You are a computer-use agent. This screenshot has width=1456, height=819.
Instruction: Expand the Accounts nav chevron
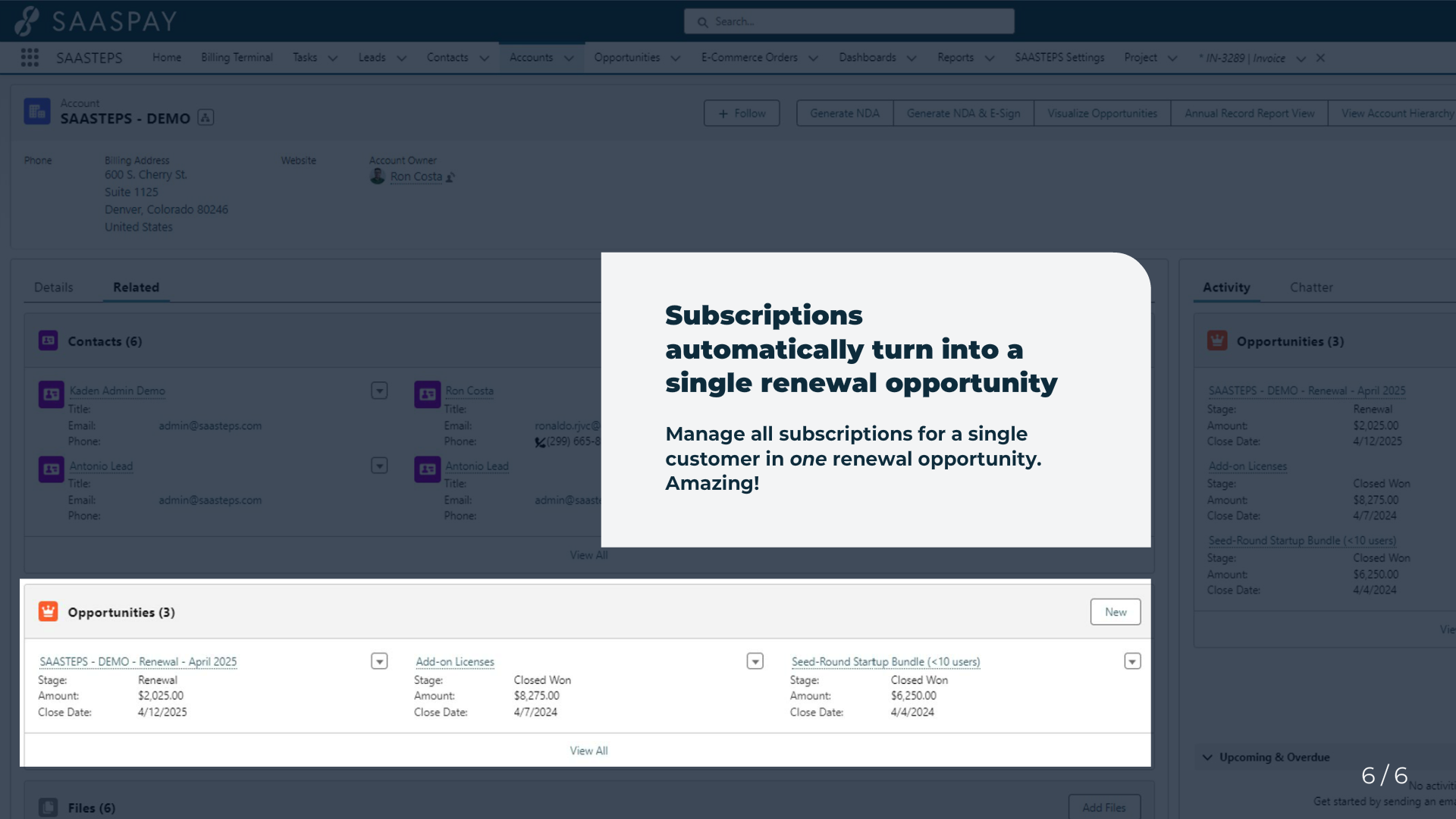click(x=569, y=58)
